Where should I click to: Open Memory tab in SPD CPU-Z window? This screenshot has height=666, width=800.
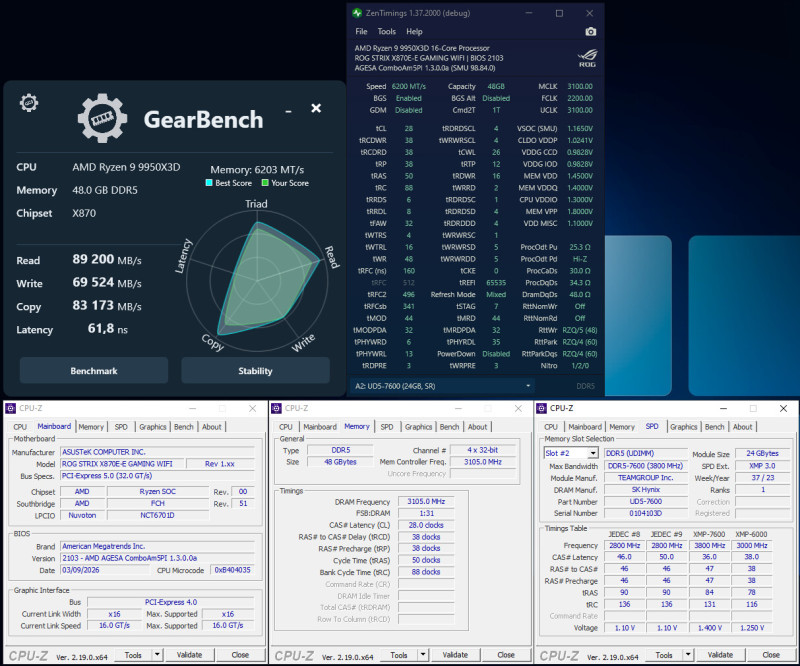tap(622, 427)
